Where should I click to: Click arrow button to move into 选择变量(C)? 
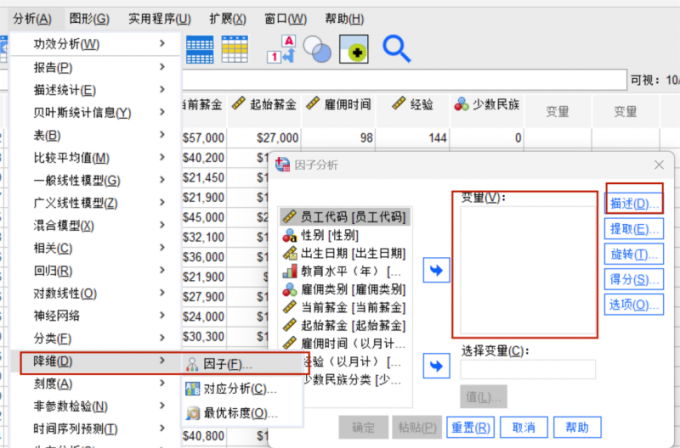pos(436,366)
